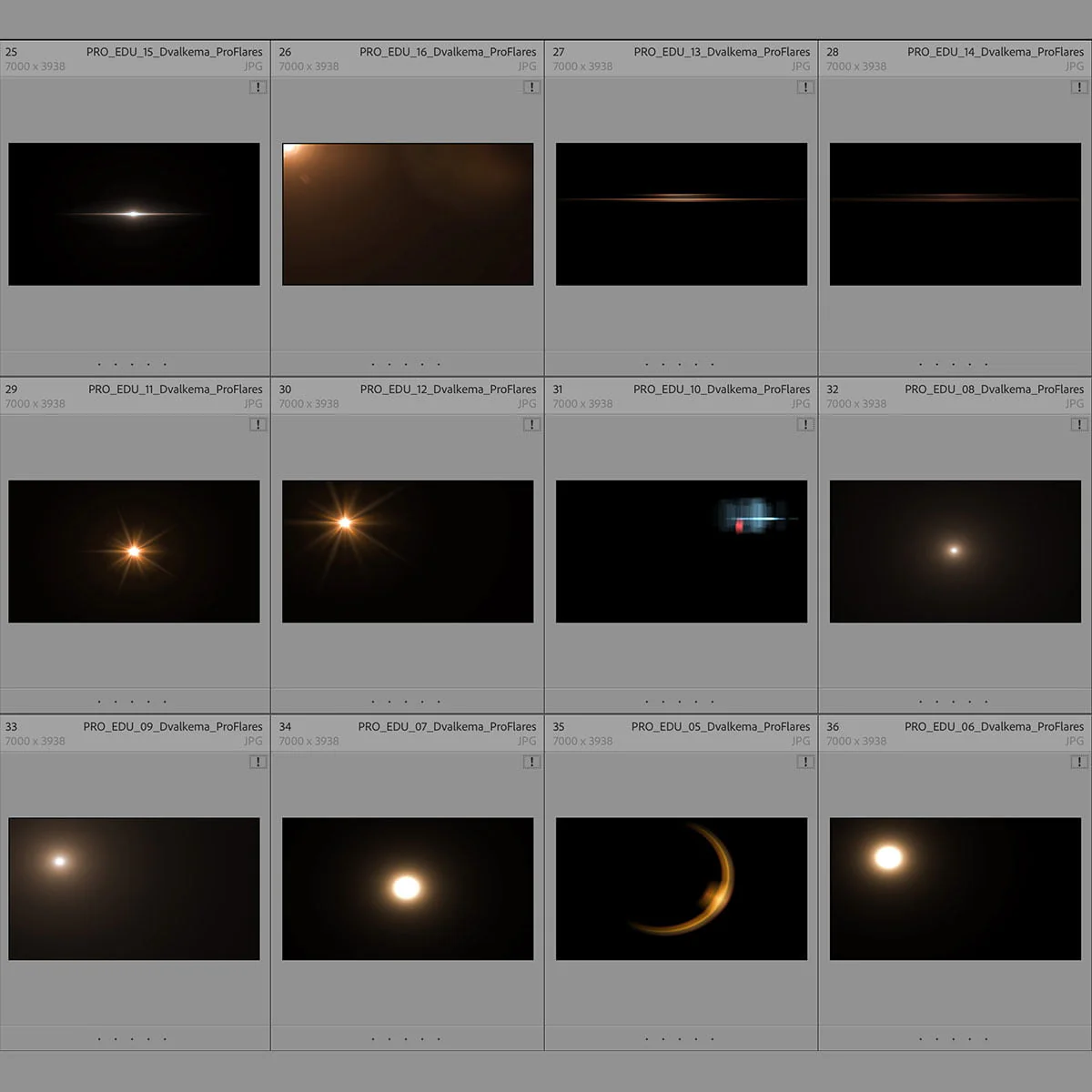
Task: Click the rating dots under PRO_EDU_15 image
Action: [132, 364]
